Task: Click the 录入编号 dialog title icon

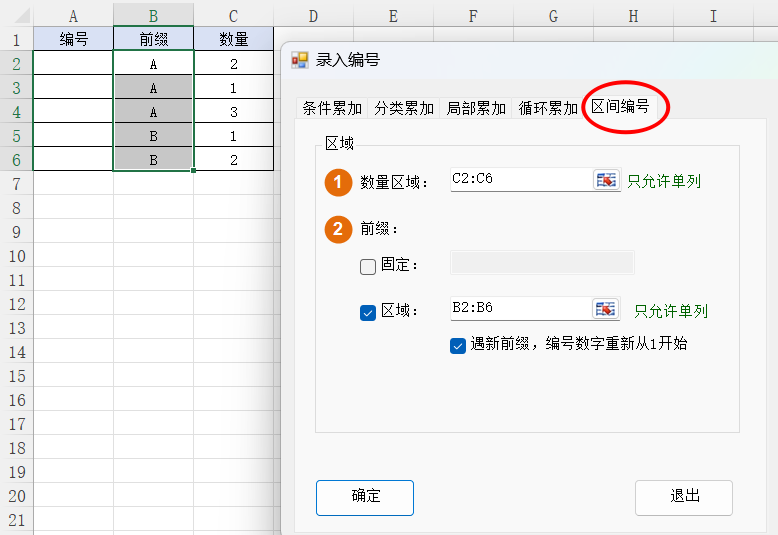Action: tap(300, 60)
